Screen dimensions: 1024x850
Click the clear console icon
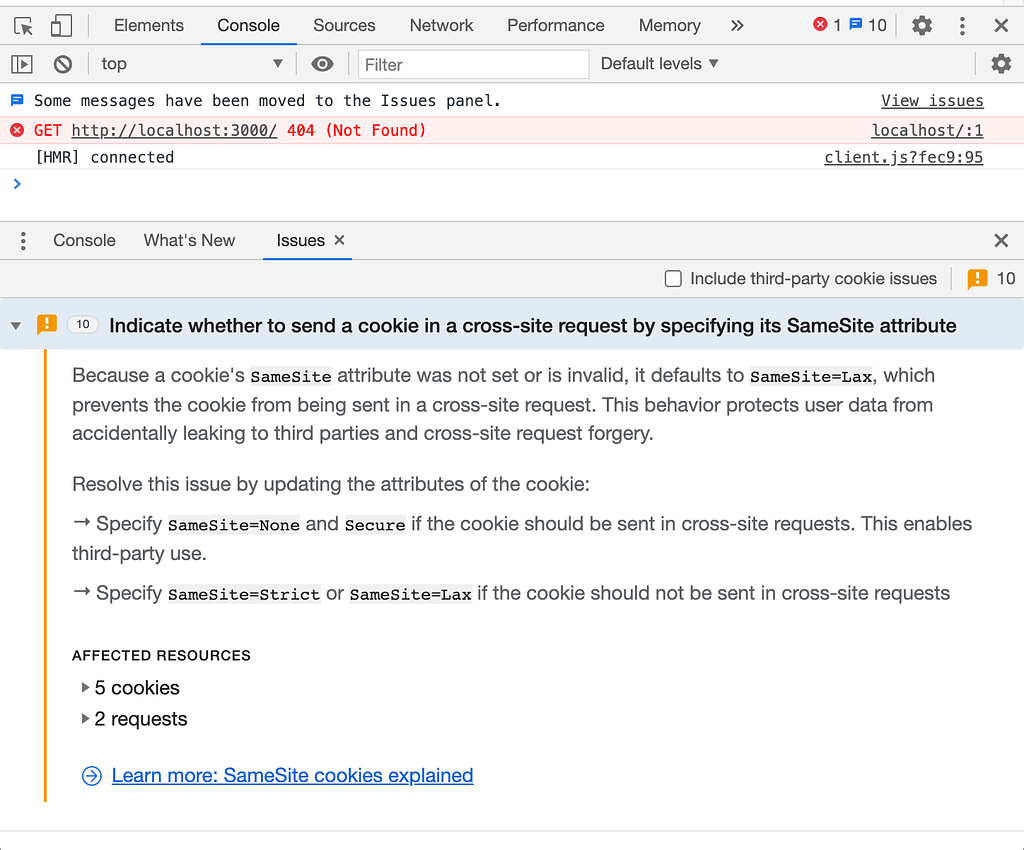62,63
